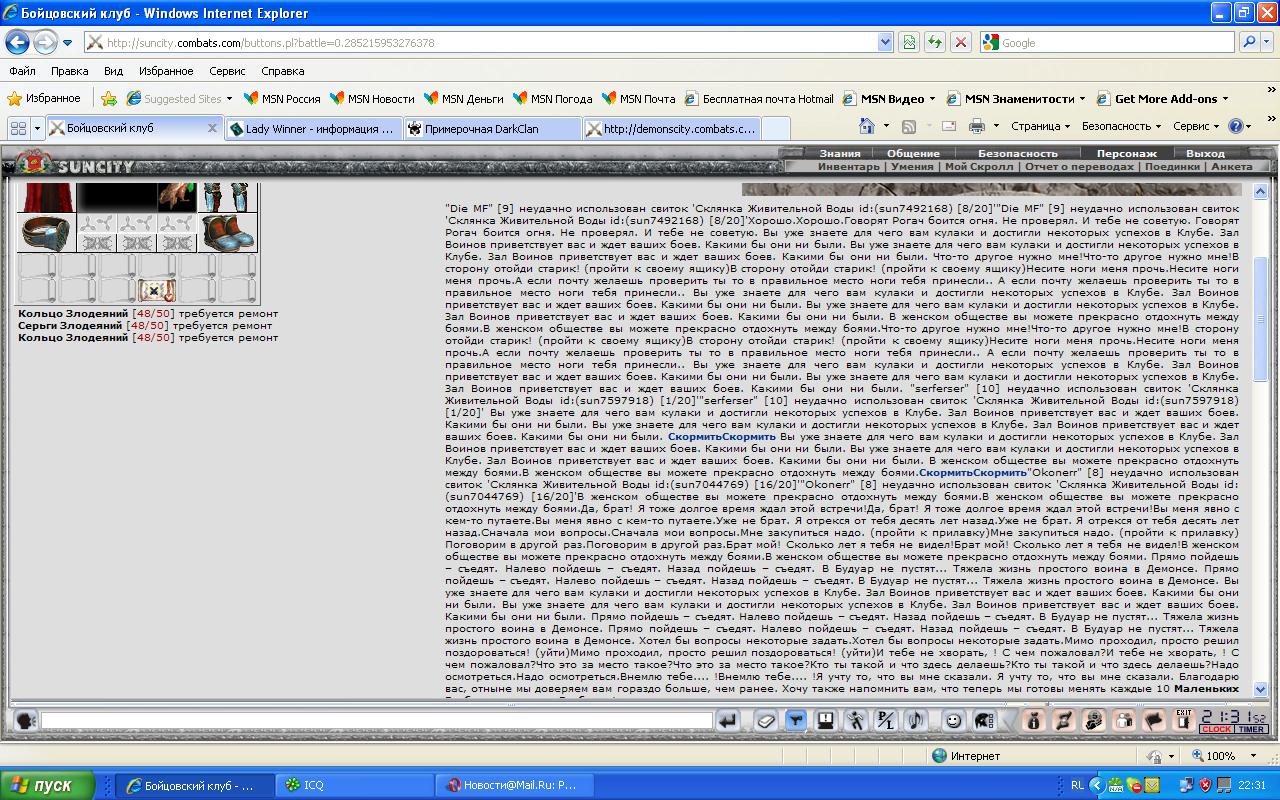1280x800 pixels.
Task: Click the EXIT door icon
Action: pos(1184,720)
